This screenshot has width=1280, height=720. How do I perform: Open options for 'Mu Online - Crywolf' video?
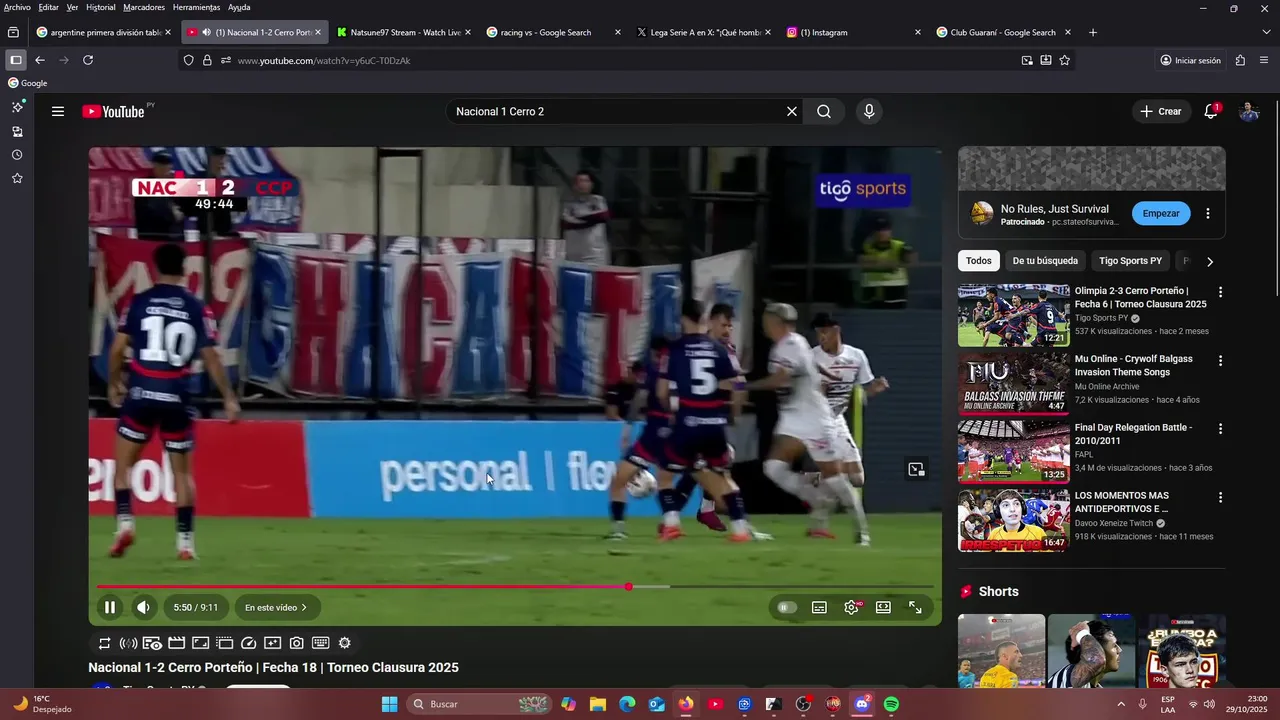point(1220,360)
